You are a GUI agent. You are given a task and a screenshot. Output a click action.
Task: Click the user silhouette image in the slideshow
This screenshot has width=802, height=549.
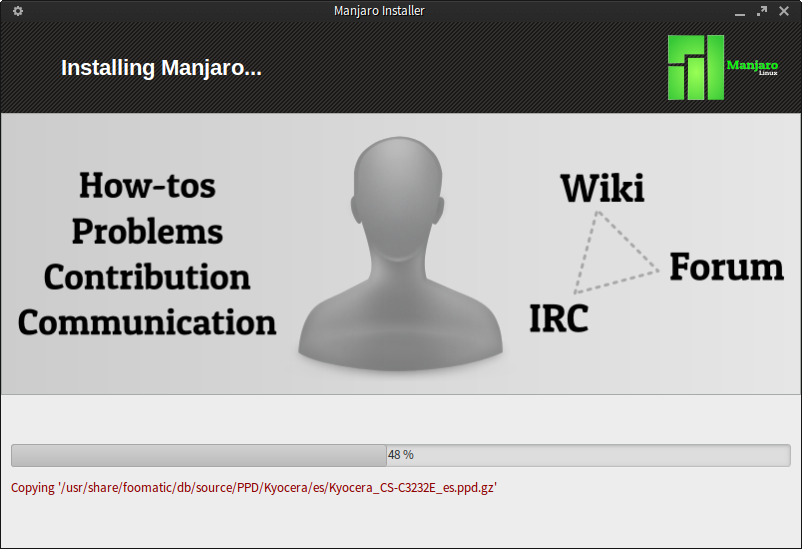(400, 253)
